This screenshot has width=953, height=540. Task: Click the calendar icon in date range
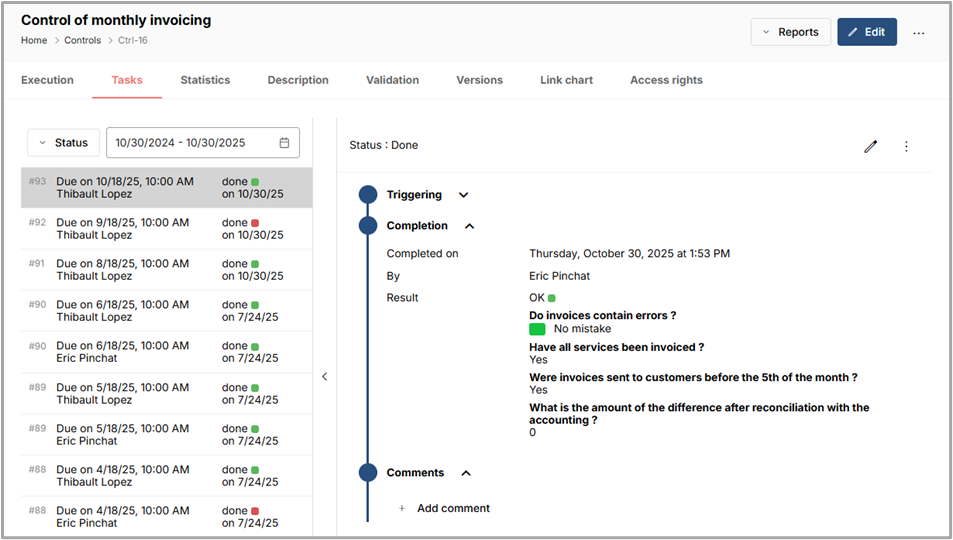pos(284,143)
